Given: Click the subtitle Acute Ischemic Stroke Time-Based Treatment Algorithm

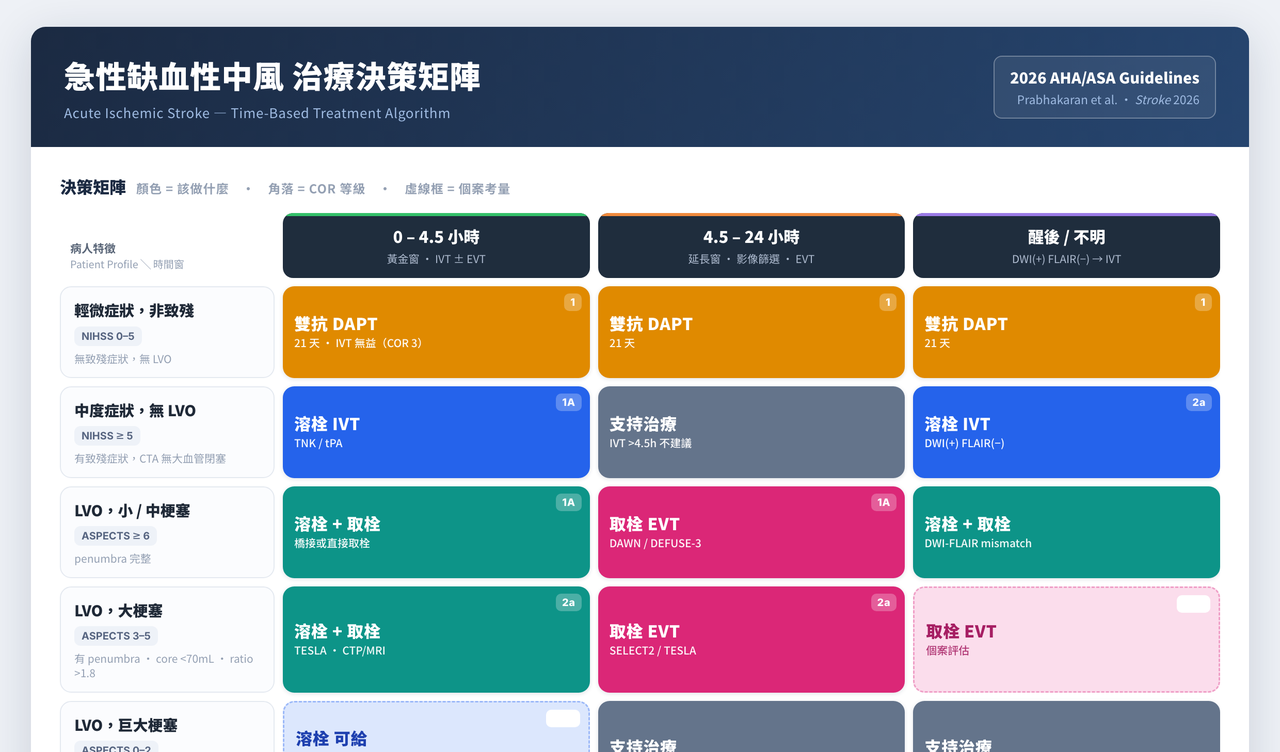Looking at the screenshot, I should pyautogui.click(x=257, y=113).
